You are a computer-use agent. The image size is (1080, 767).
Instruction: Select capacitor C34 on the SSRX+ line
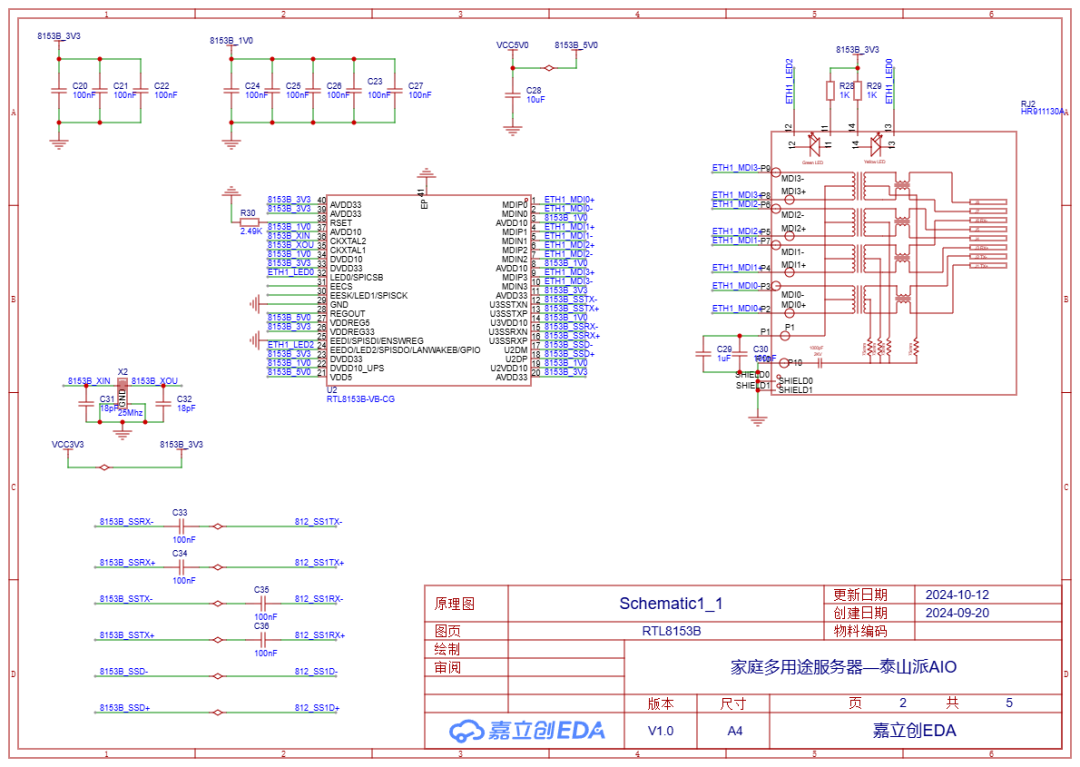pos(180,567)
